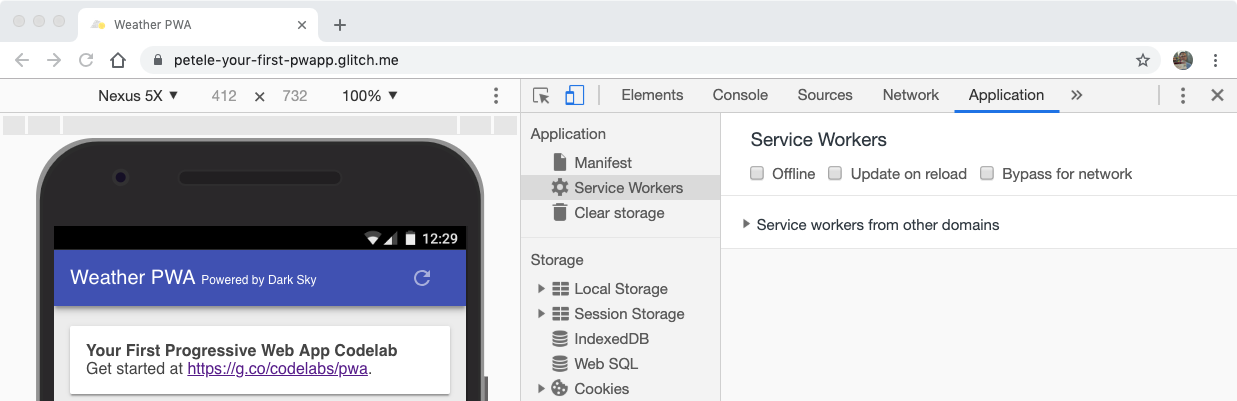Click the refresh icon in Weather PWA header
This screenshot has width=1237, height=401.
[422, 278]
